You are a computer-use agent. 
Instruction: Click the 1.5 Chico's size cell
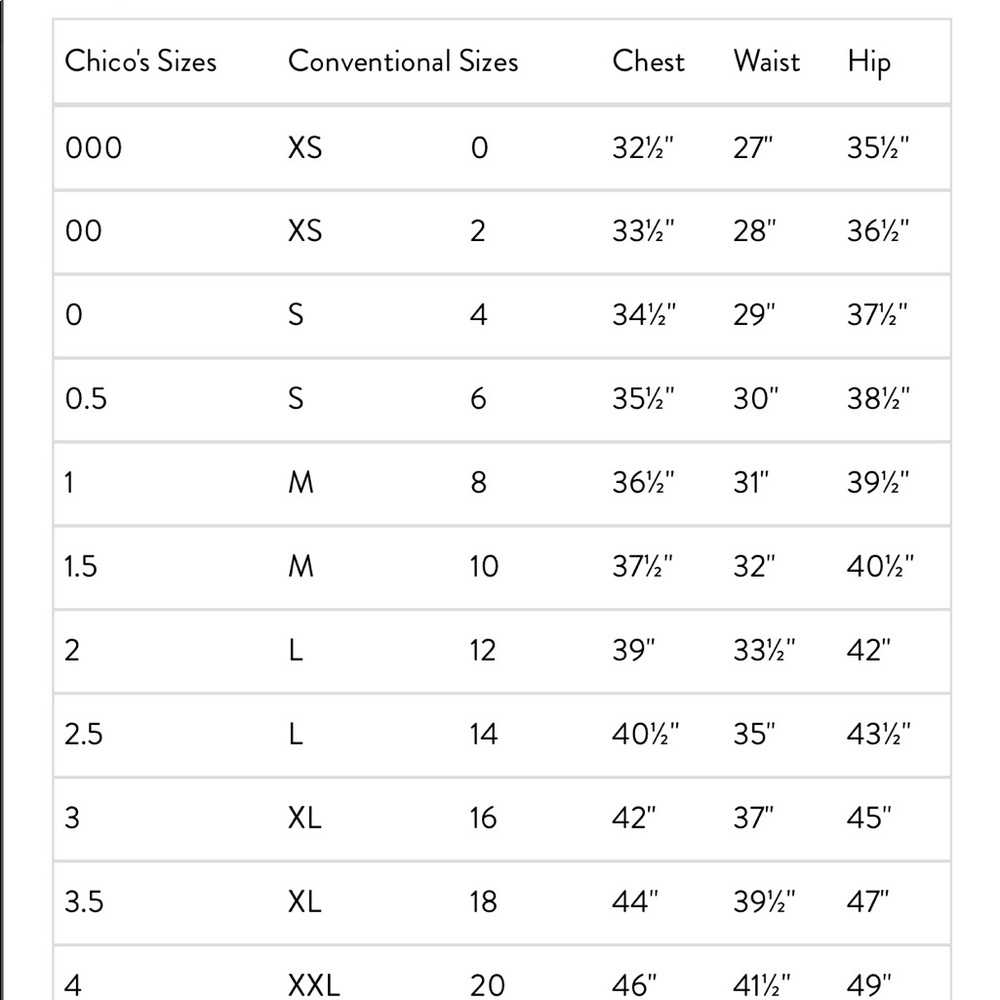80,566
